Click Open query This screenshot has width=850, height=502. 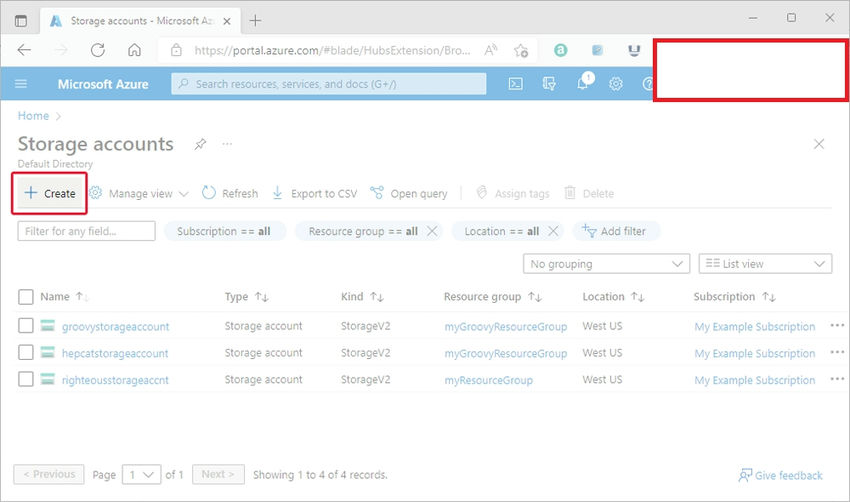pos(409,194)
